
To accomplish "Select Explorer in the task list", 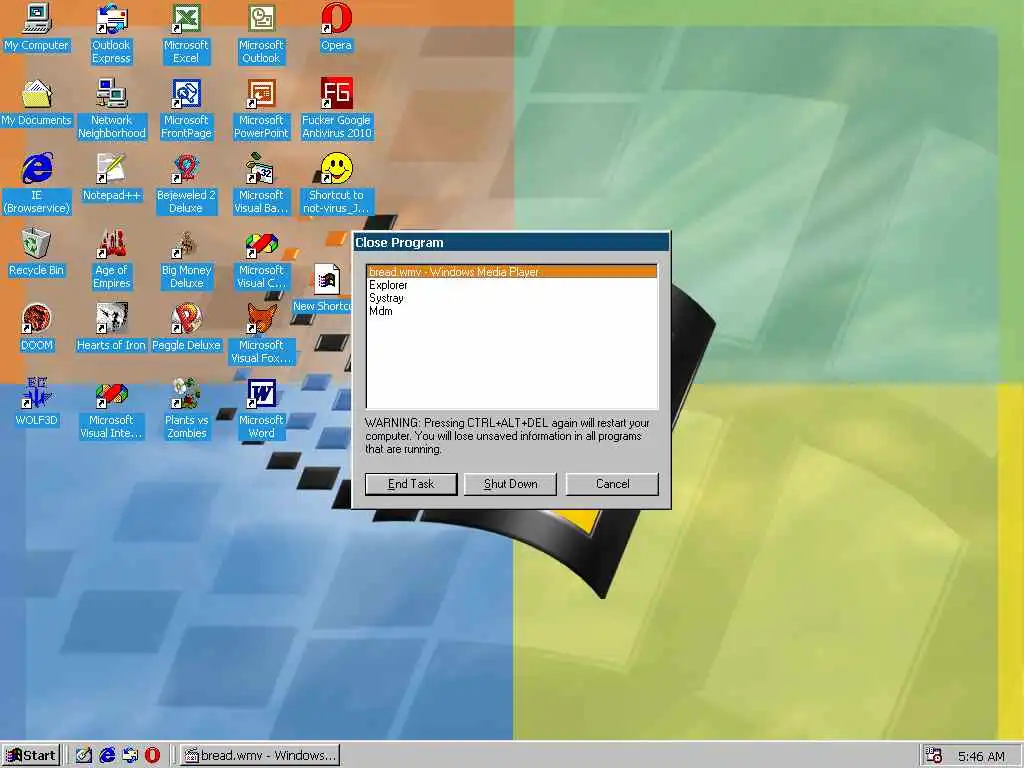I will click(512, 285).
